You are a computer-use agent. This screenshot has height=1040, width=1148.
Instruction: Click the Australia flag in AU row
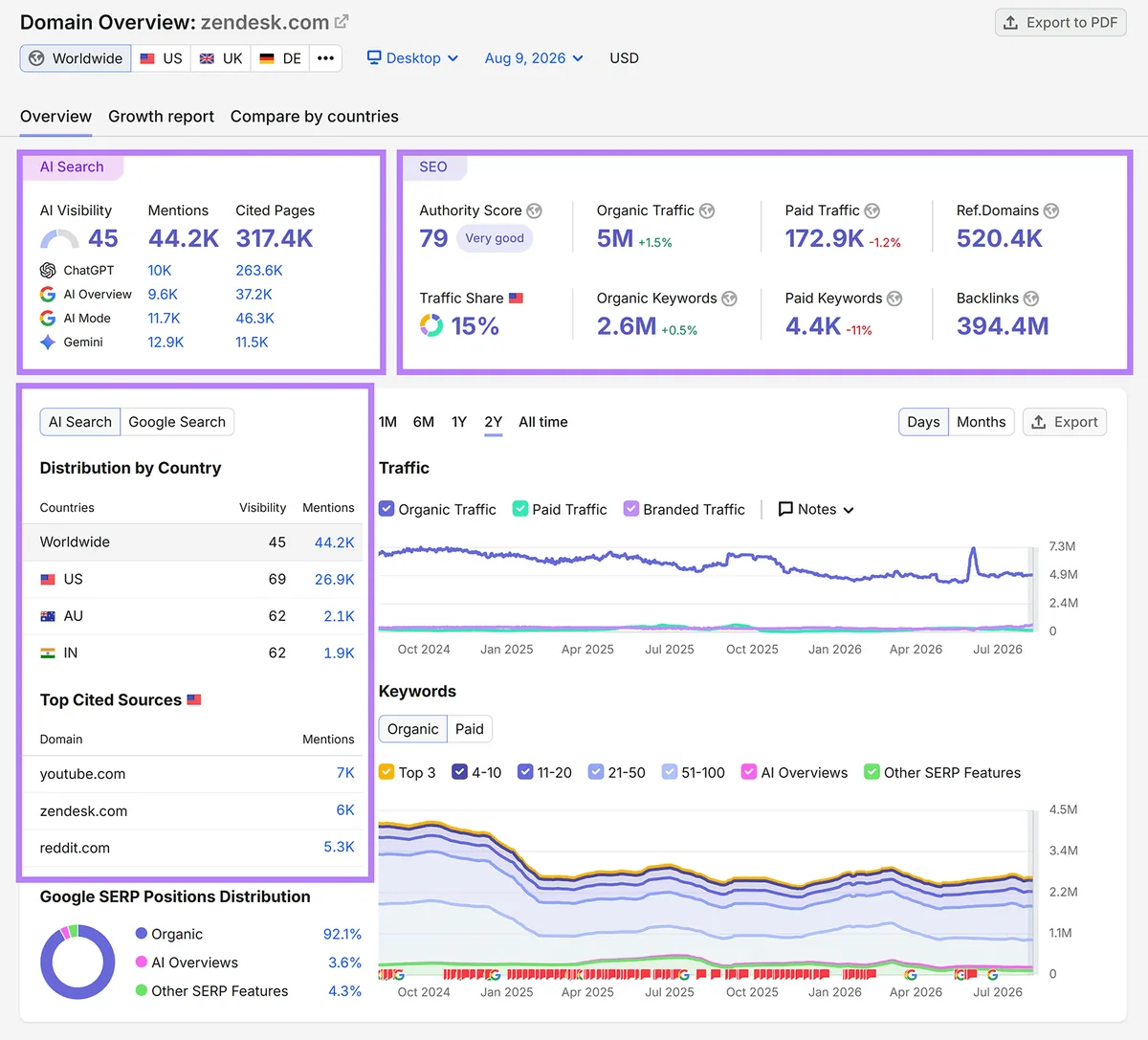(48, 616)
